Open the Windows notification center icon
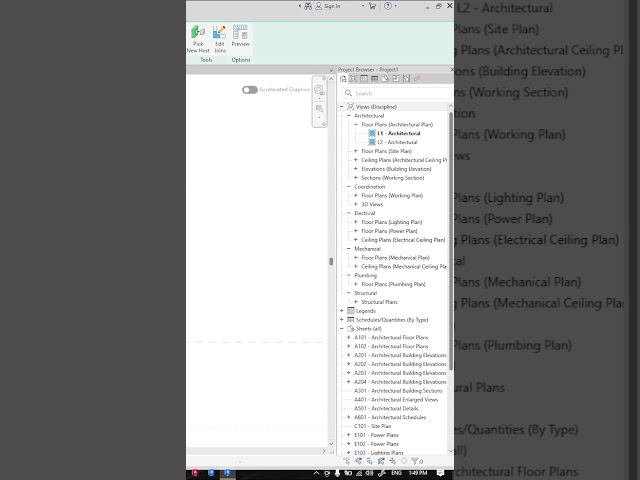This screenshot has height=480, width=640. tap(440, 473)
